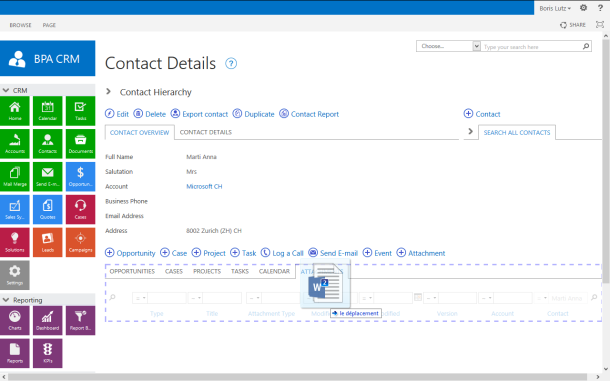Click the focus on content icon
This screenshot has height=381, width=610.
tap(600, 25)
